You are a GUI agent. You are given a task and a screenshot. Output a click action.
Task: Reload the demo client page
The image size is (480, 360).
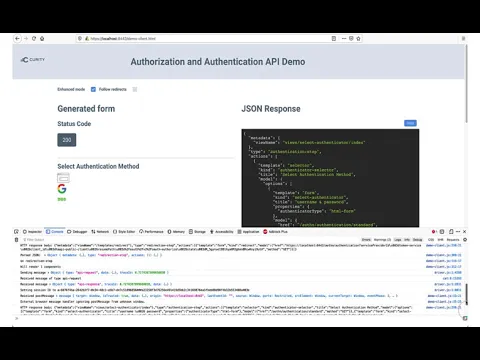[34, 39]
